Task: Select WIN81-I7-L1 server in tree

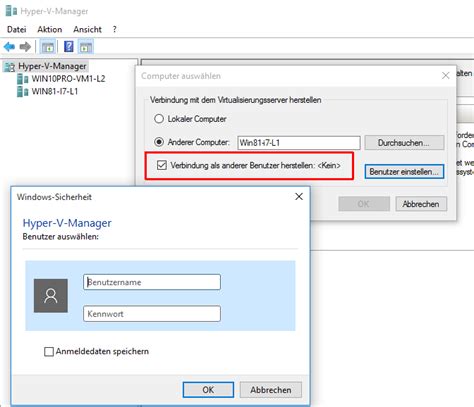Action: (55, 91)
